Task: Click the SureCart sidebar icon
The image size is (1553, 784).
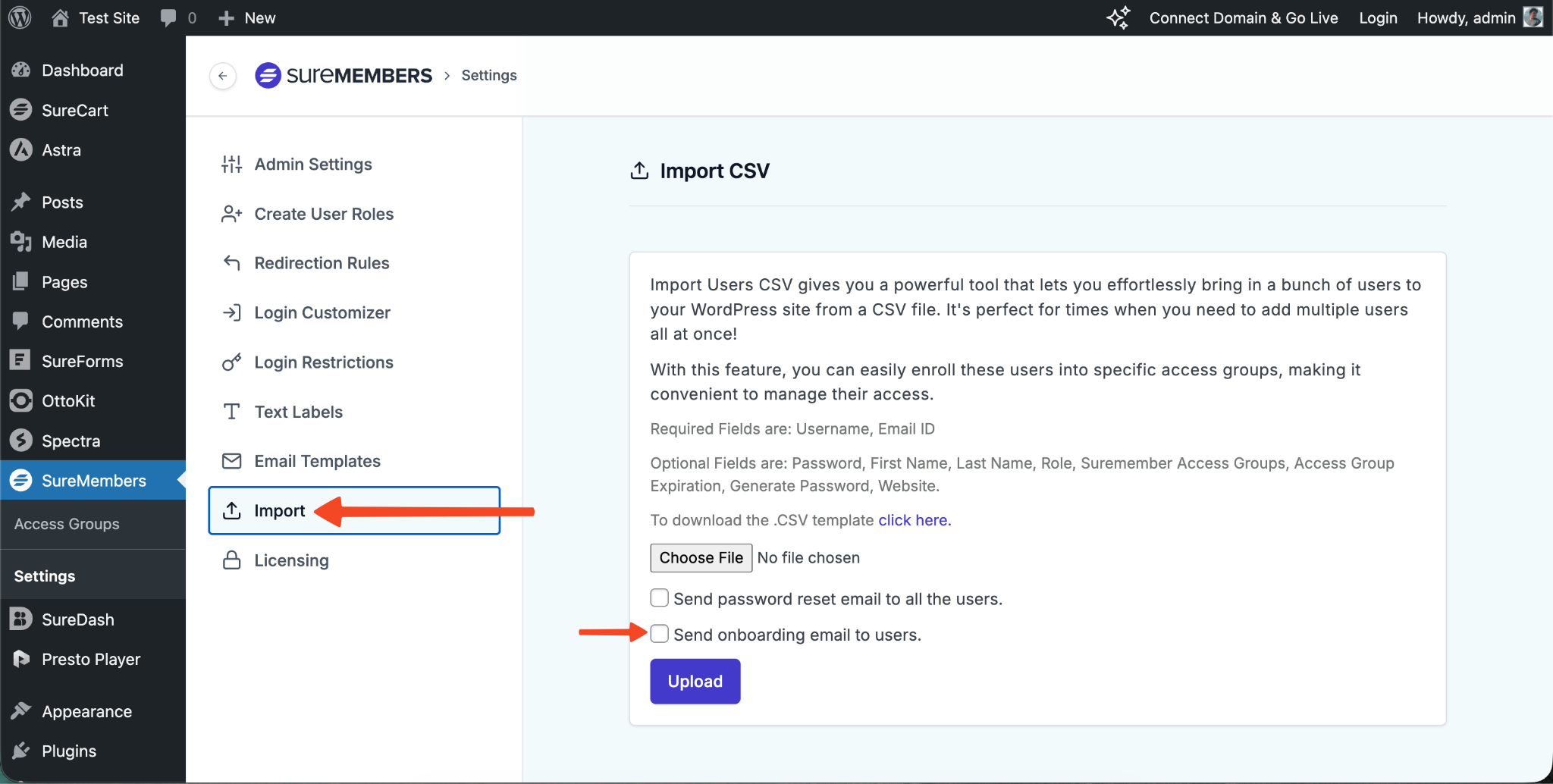Action: point(21,110)
